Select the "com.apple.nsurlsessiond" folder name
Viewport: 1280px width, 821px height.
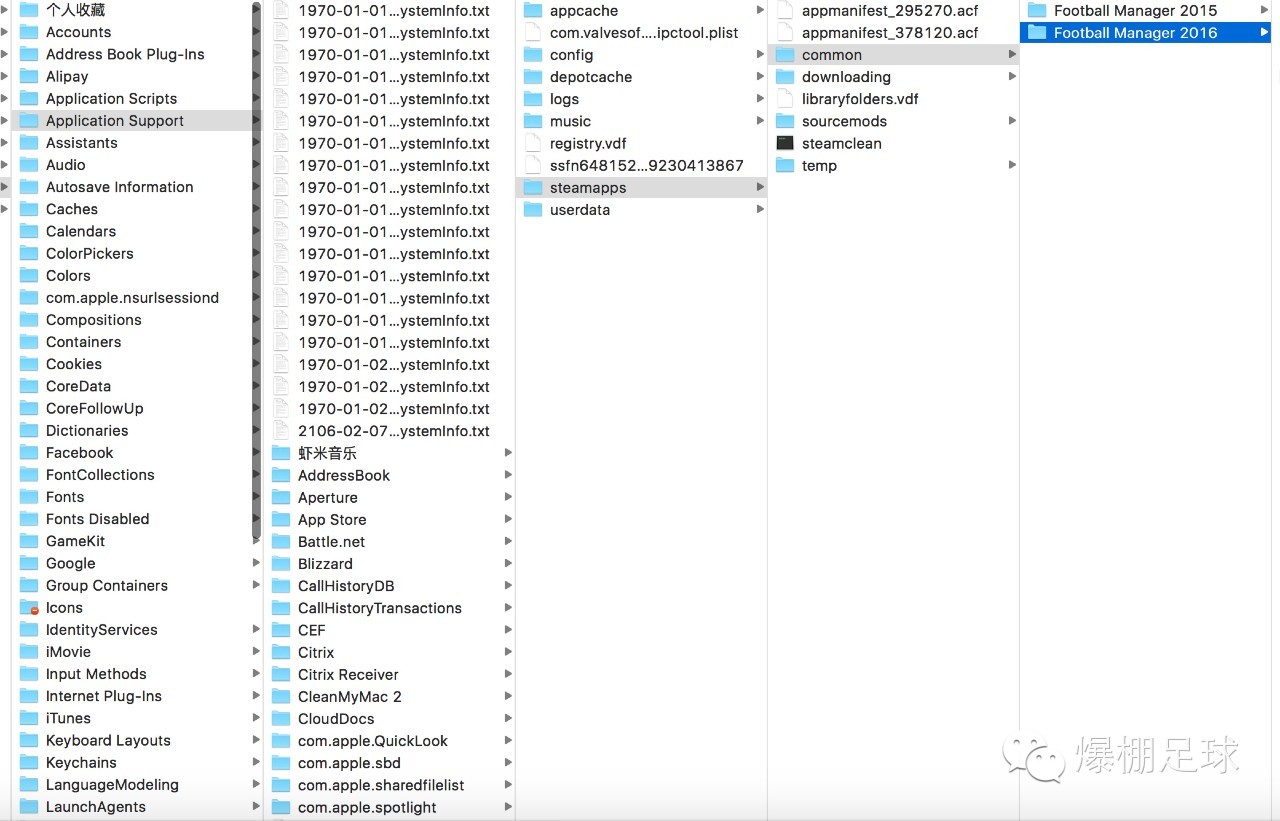132,298
